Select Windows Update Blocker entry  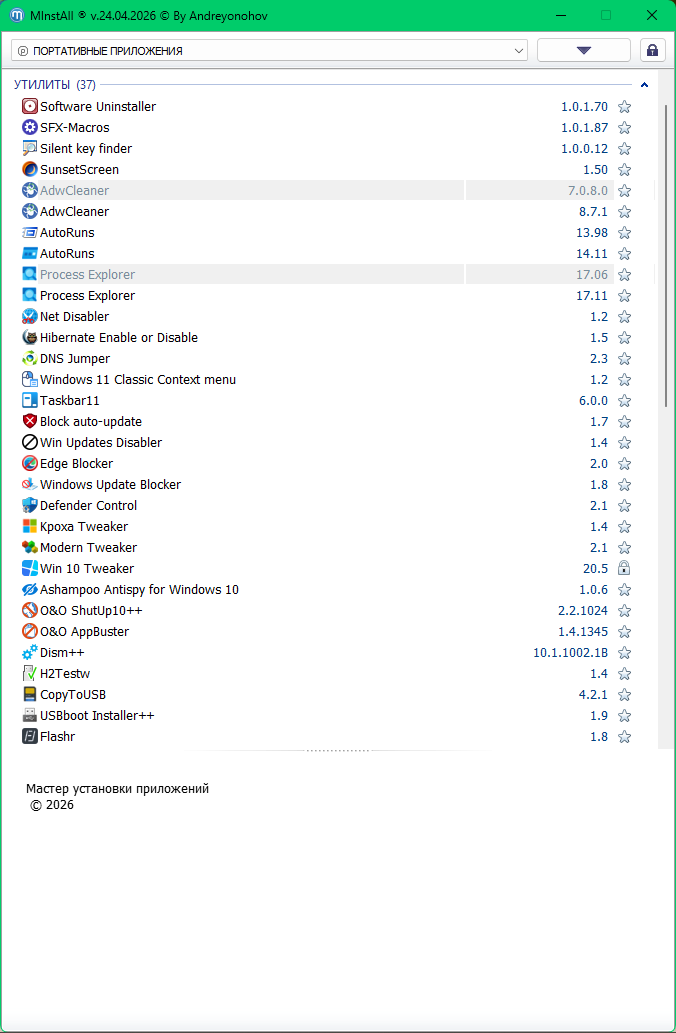110,484
